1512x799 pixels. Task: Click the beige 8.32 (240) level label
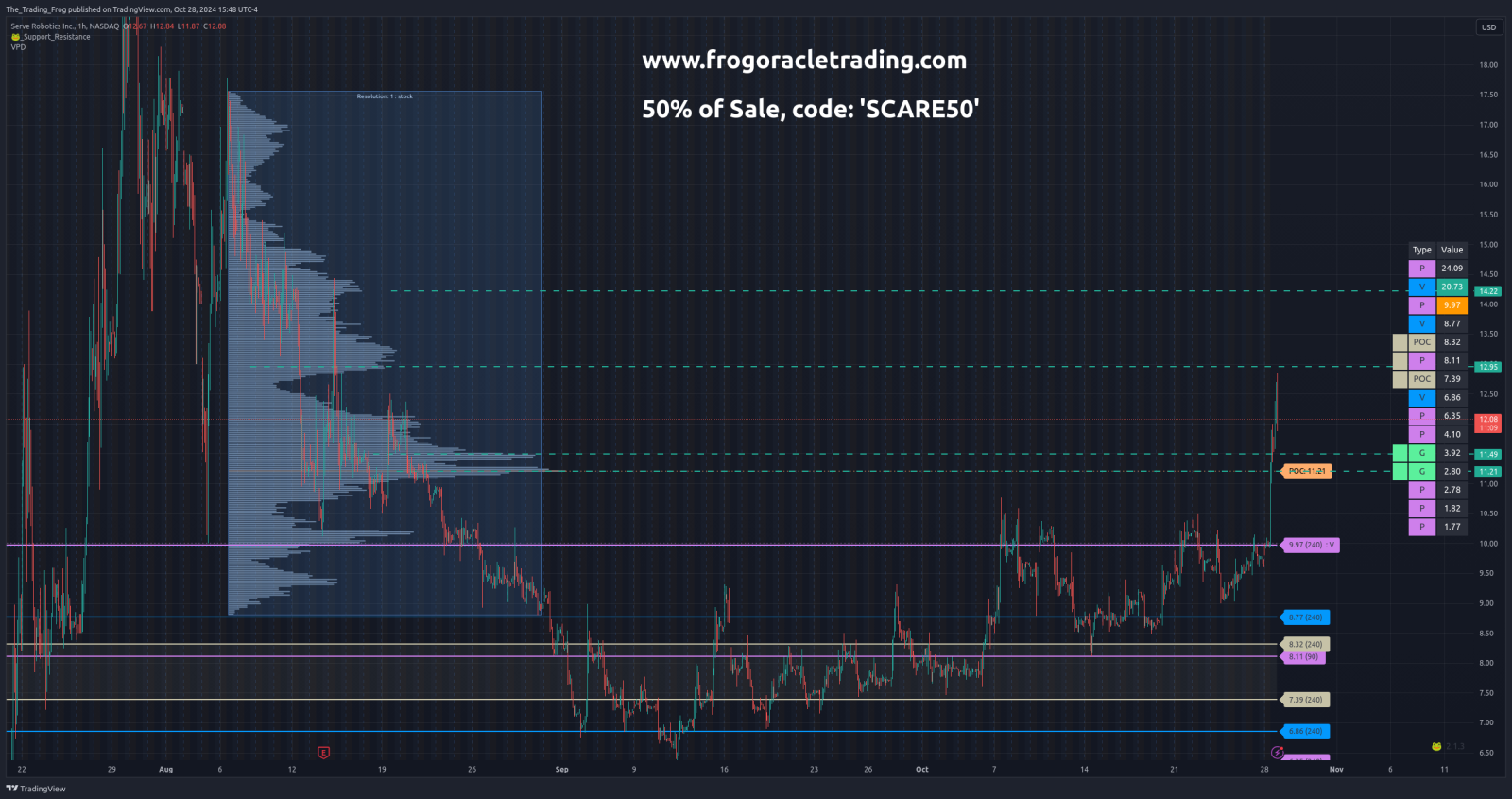coord(1306,644)
